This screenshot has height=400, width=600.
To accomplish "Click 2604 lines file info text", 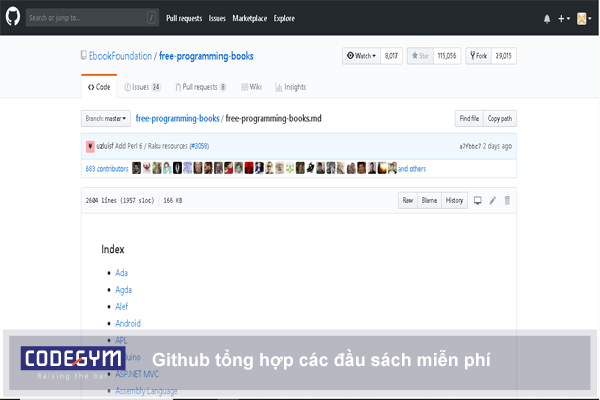I will (120, 200).
